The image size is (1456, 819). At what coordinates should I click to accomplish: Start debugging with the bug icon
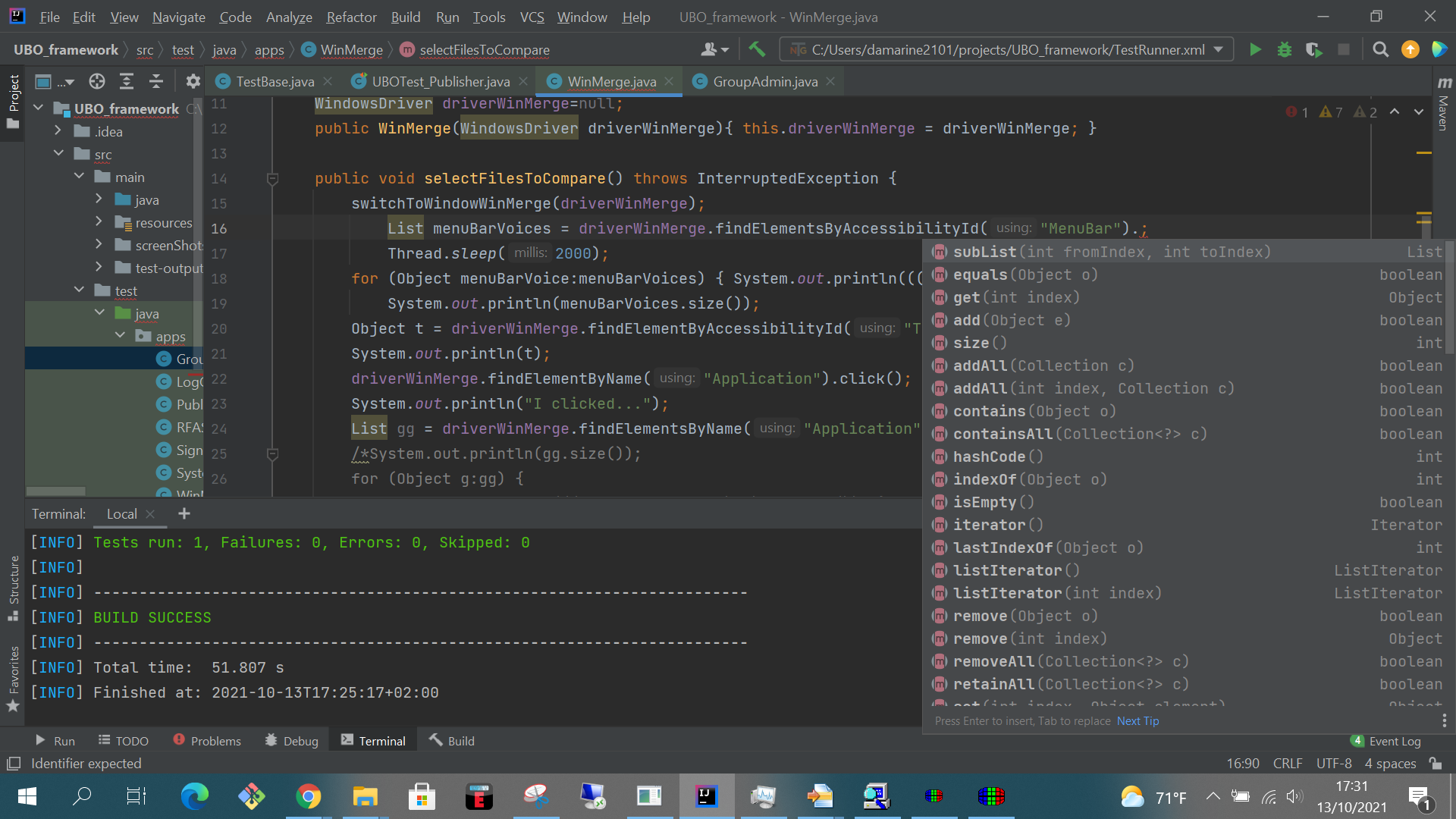coord(1285,49)
